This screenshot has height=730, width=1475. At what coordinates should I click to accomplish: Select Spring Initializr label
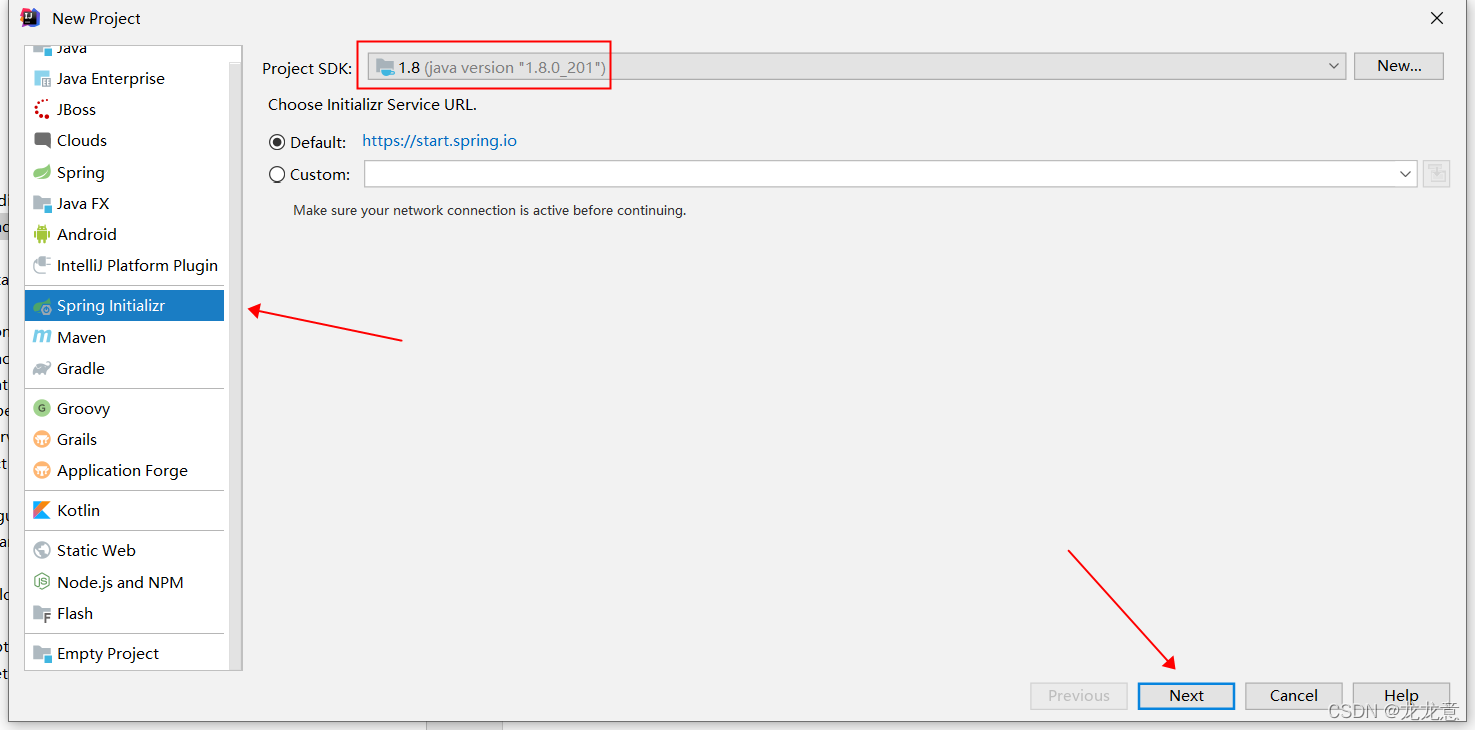click(x=111, y=306)
